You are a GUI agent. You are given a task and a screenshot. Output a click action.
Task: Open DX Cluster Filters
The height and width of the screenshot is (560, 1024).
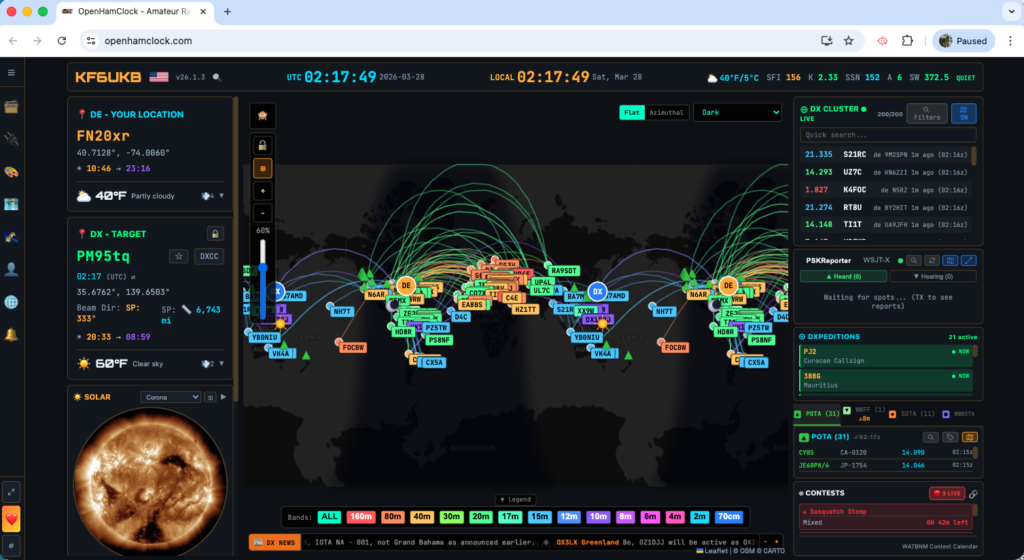926,114
